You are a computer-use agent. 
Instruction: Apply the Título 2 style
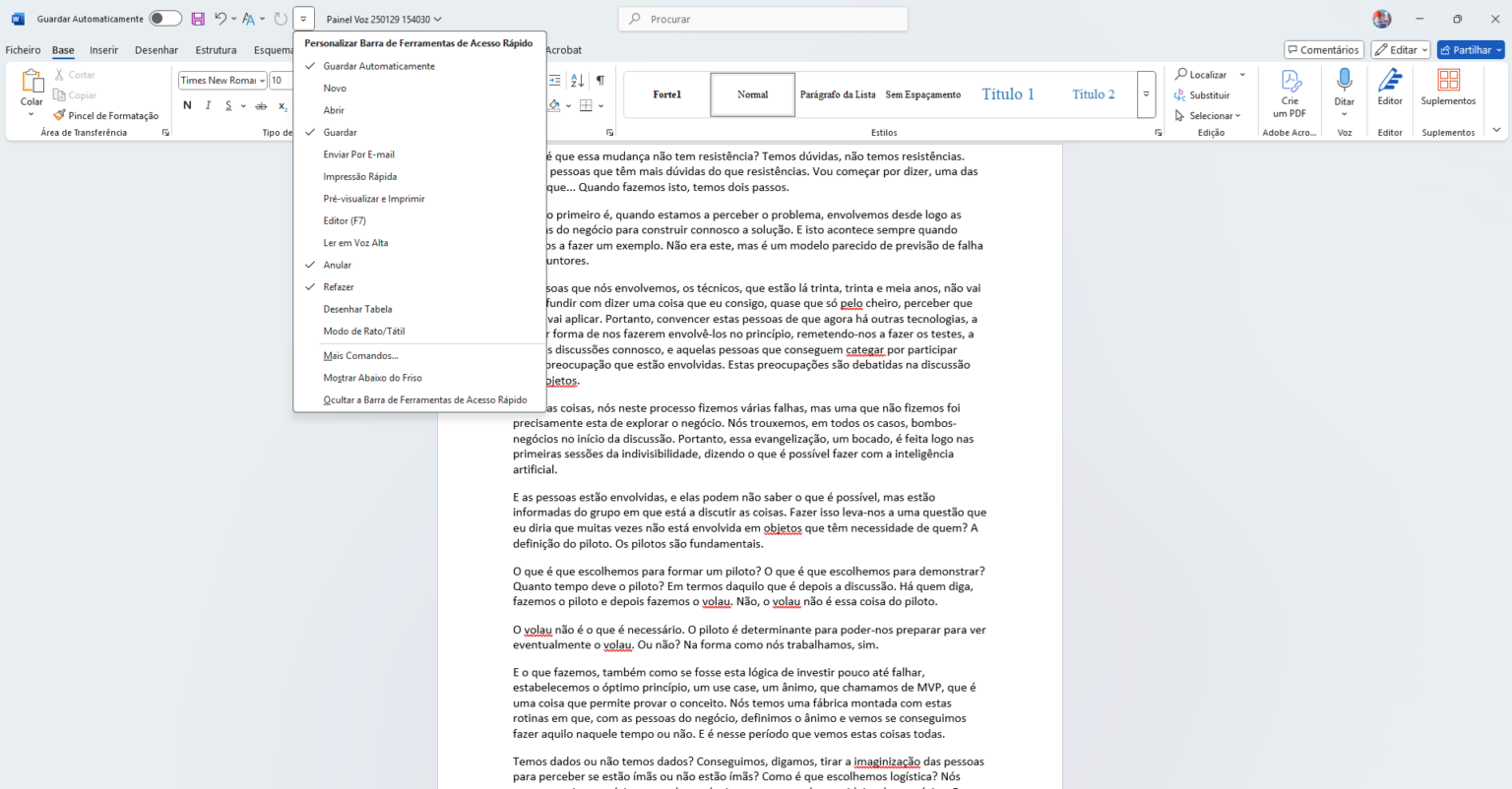pyautogui.click(x=1094, y=94)
